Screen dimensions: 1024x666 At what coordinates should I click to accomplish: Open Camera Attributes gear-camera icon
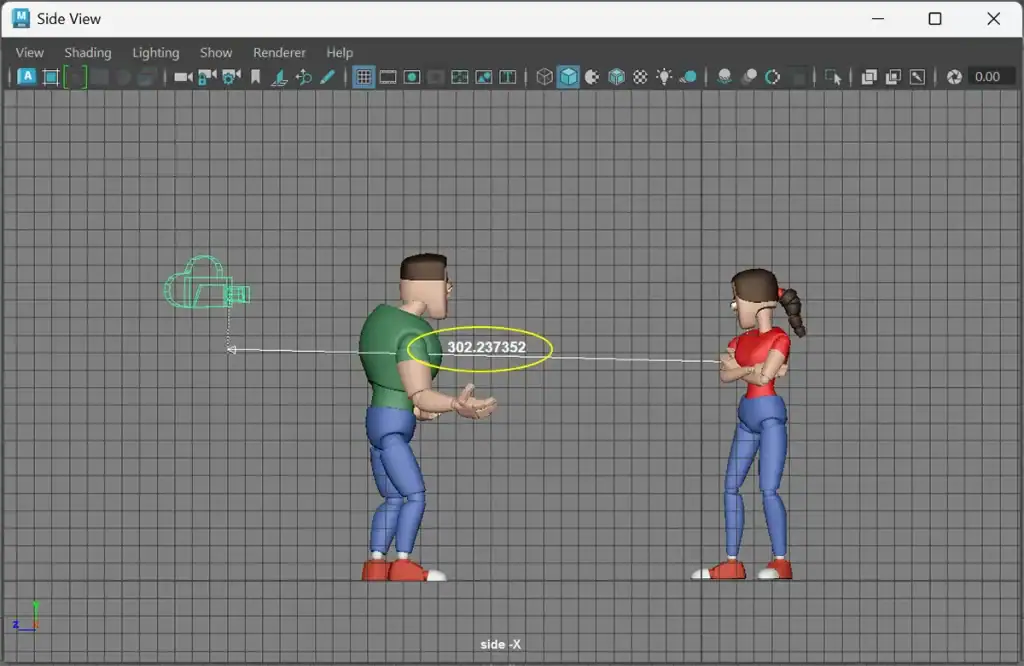[x=231, y=77]
